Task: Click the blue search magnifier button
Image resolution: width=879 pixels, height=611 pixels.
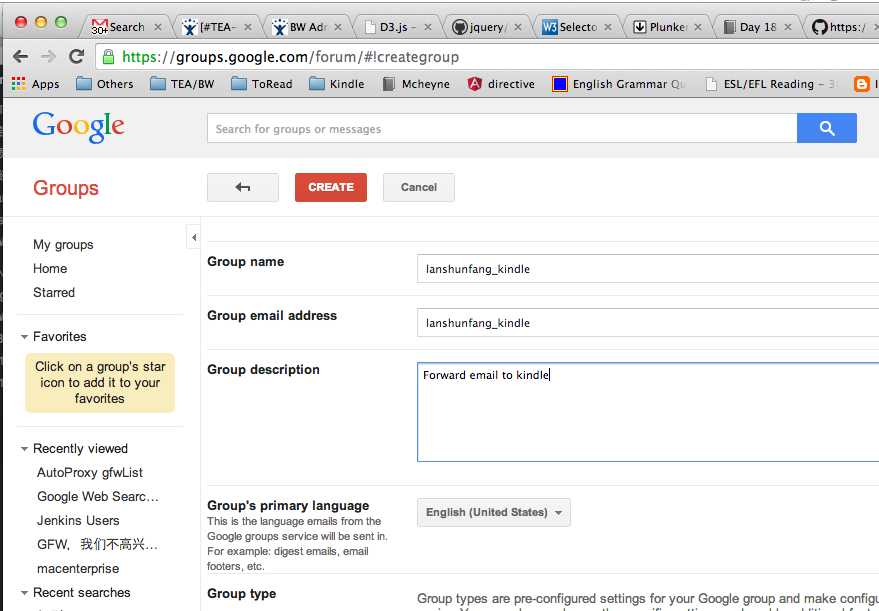Action: 826,128
